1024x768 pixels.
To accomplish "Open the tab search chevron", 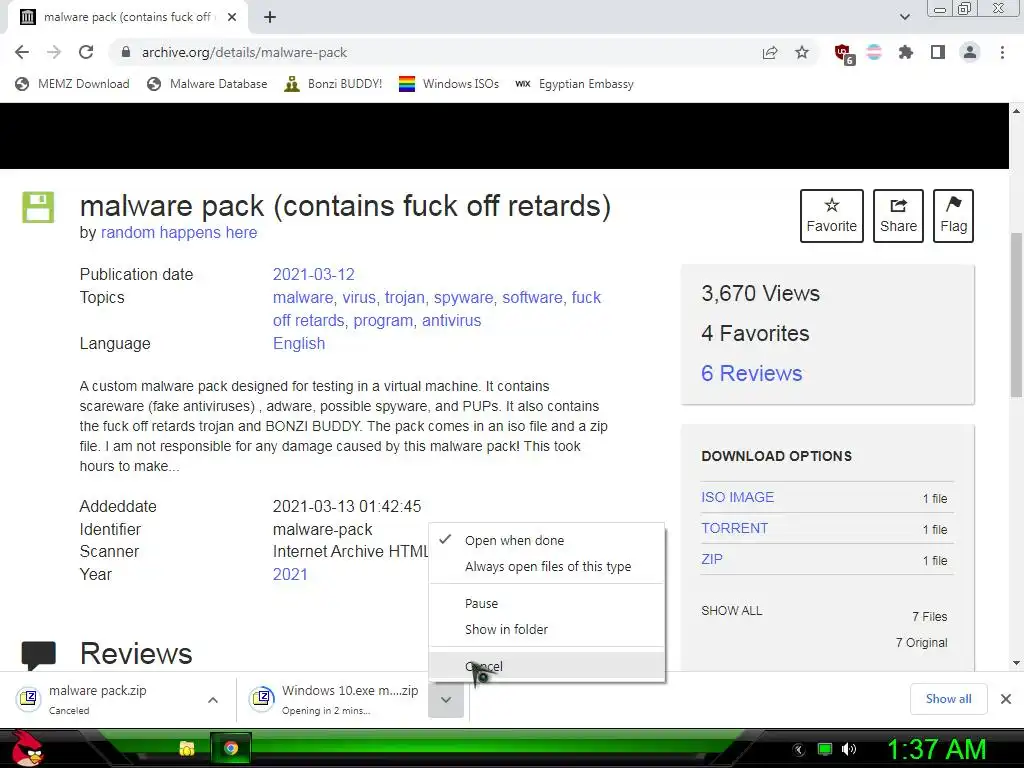I will coord(904,17).
